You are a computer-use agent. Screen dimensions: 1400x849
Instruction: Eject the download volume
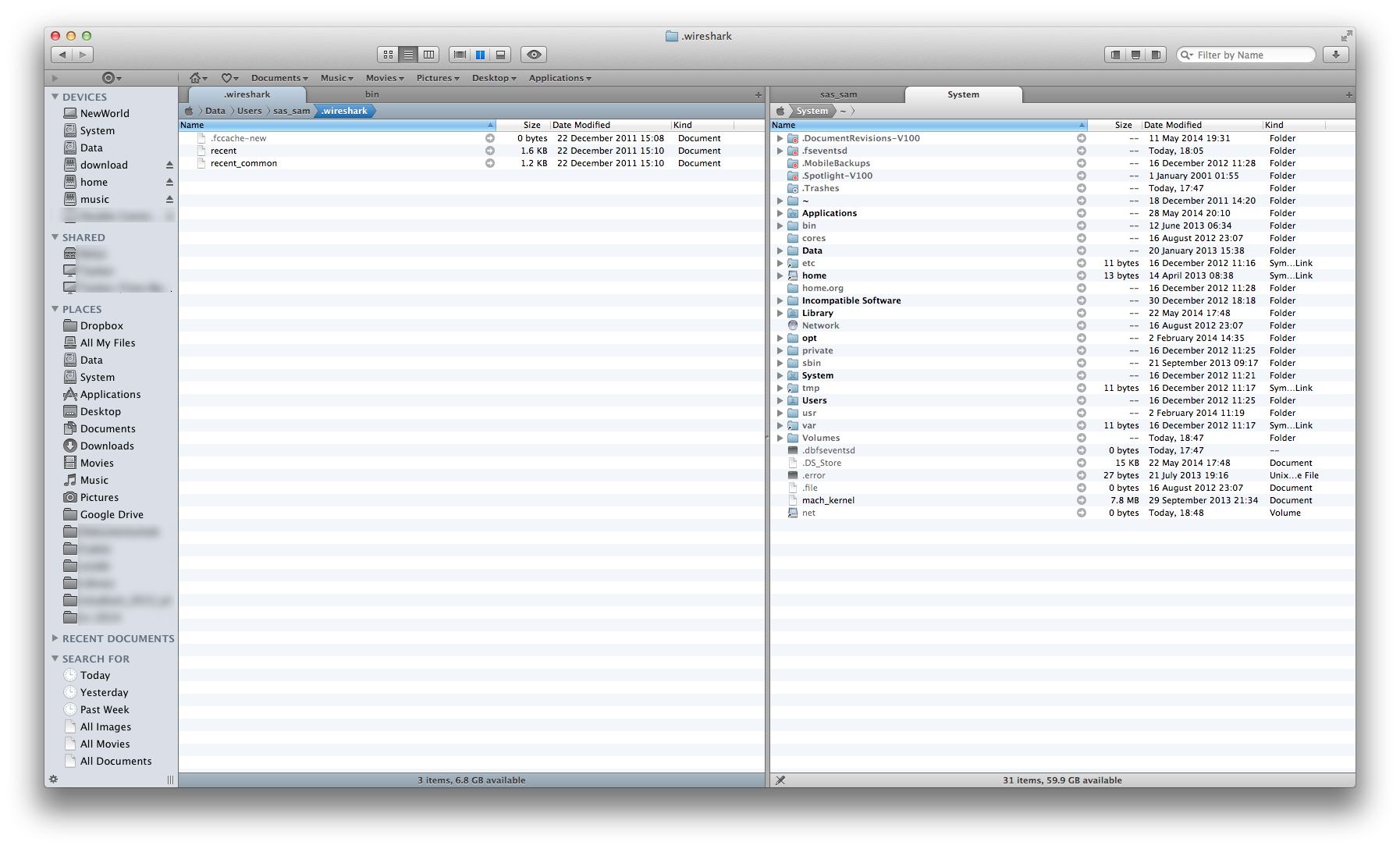coord(169,165)
